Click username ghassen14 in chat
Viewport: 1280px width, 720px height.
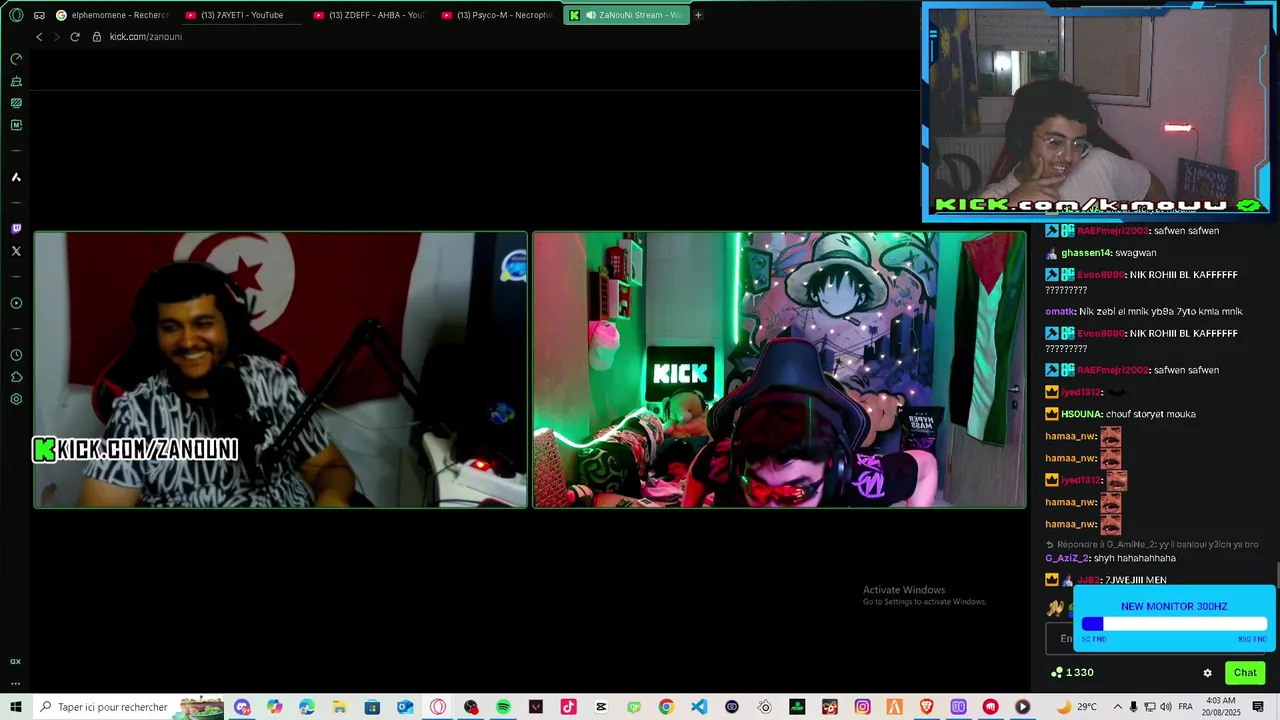point(1086,253)
